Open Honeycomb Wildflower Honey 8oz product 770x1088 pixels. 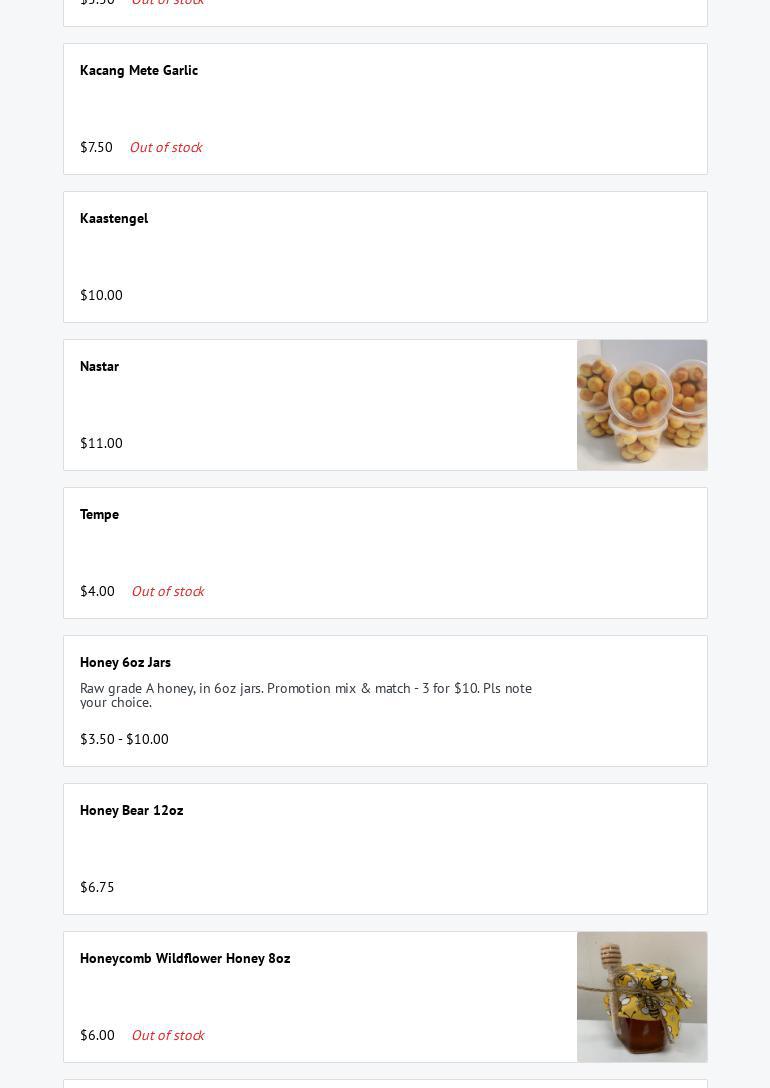(x=185, y=958)
